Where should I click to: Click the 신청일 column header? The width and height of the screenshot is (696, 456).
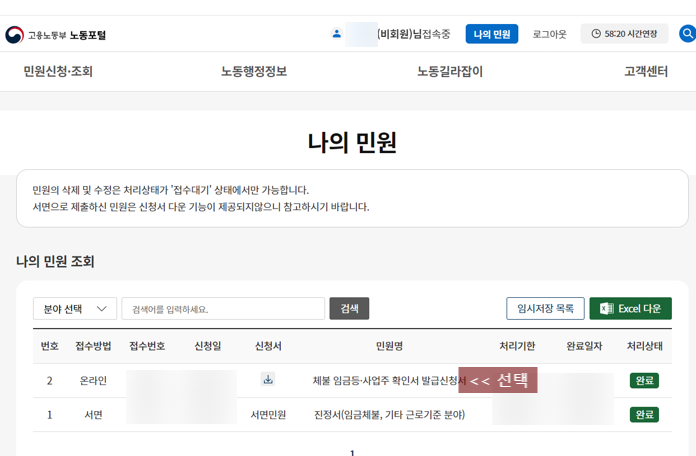[x=207, y=346]
